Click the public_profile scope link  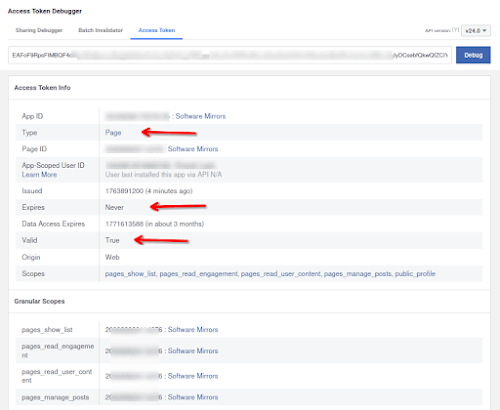point(415,274)
